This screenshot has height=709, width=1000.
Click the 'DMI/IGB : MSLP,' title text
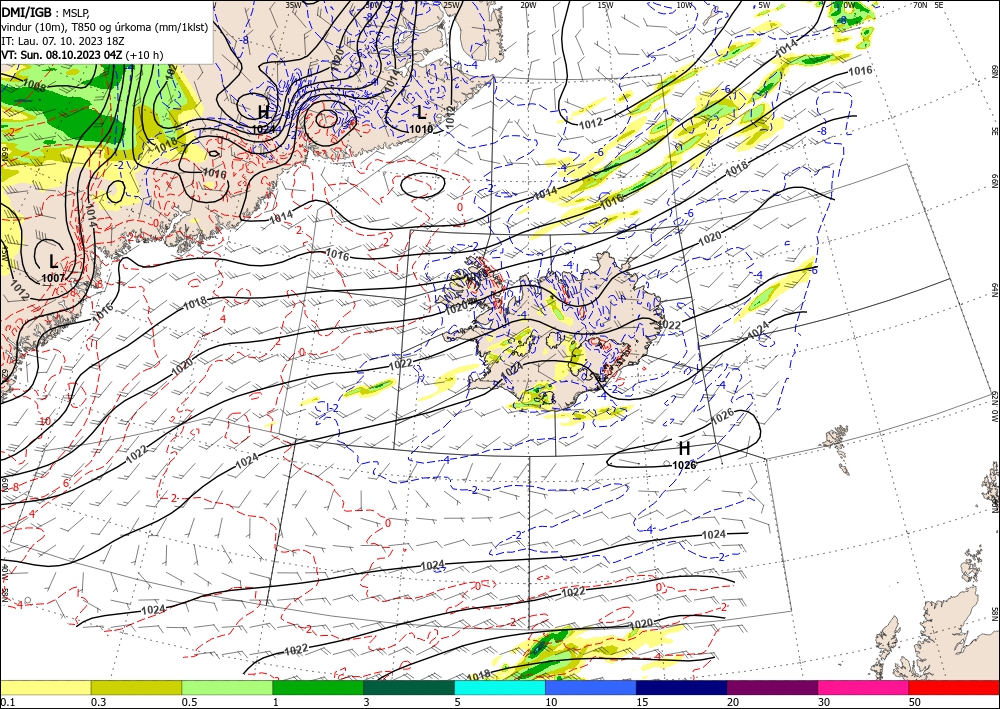click(44, 12)
